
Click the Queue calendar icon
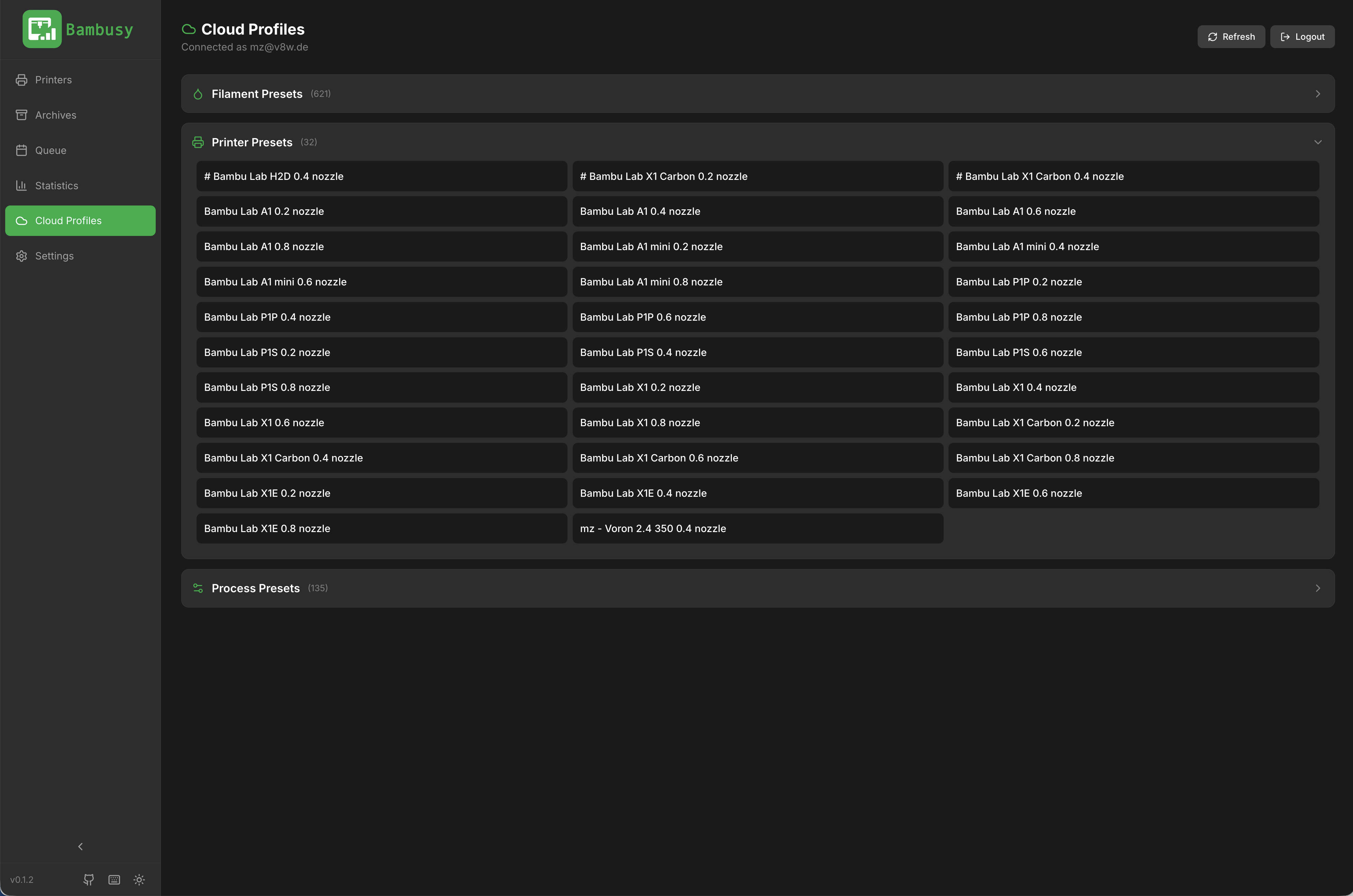[22, 150]
